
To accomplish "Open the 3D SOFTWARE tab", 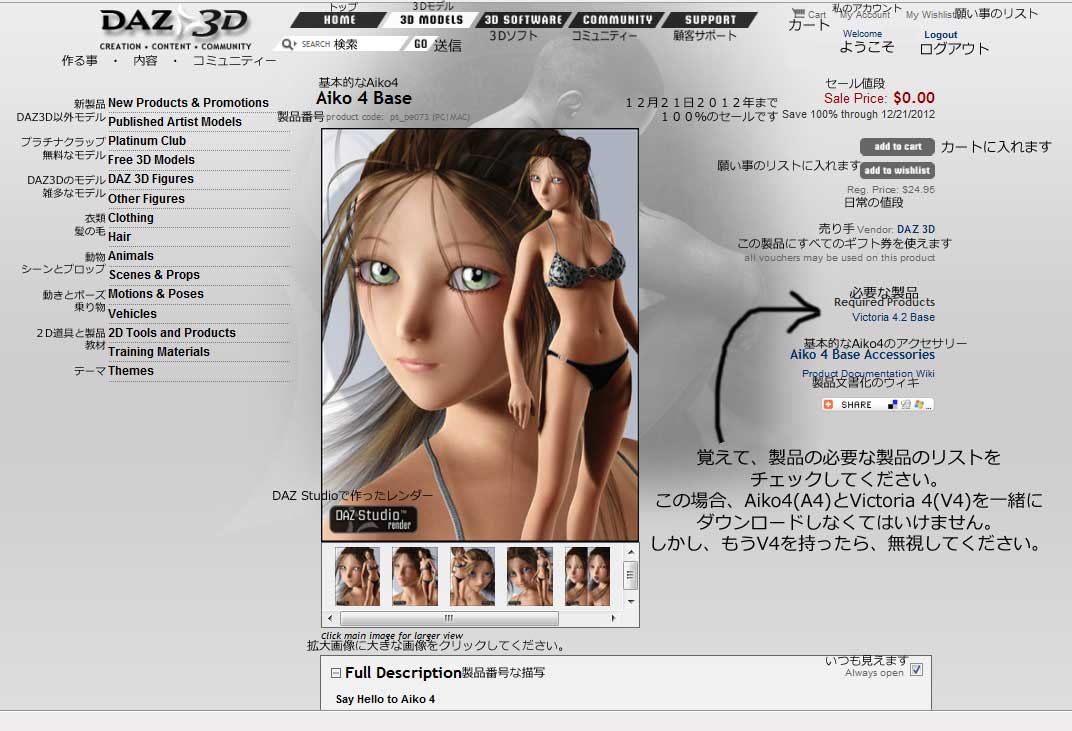I will [523, 20].
